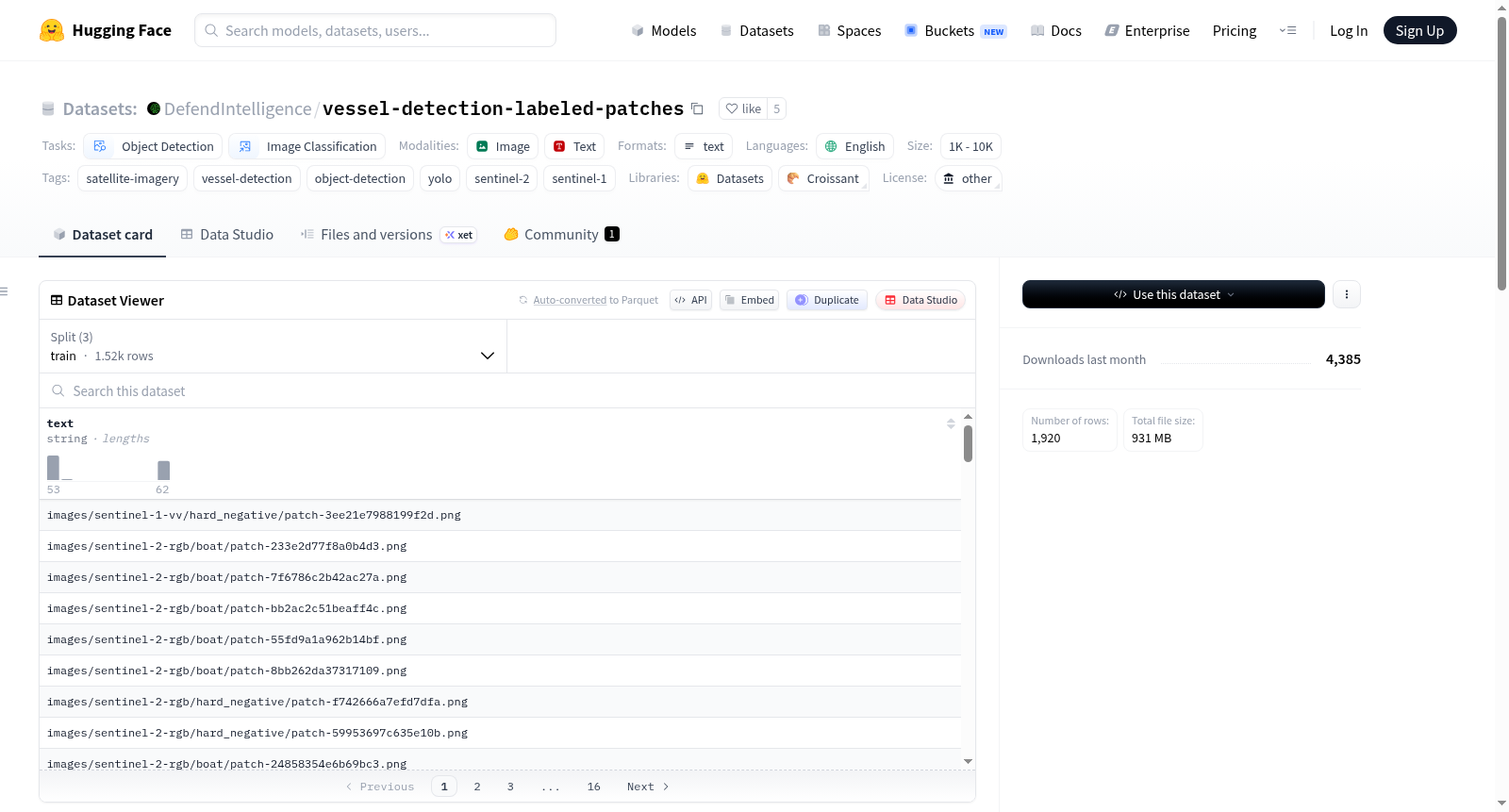
Task: Jump to page 16 of results
Action: tap(593, 787)
